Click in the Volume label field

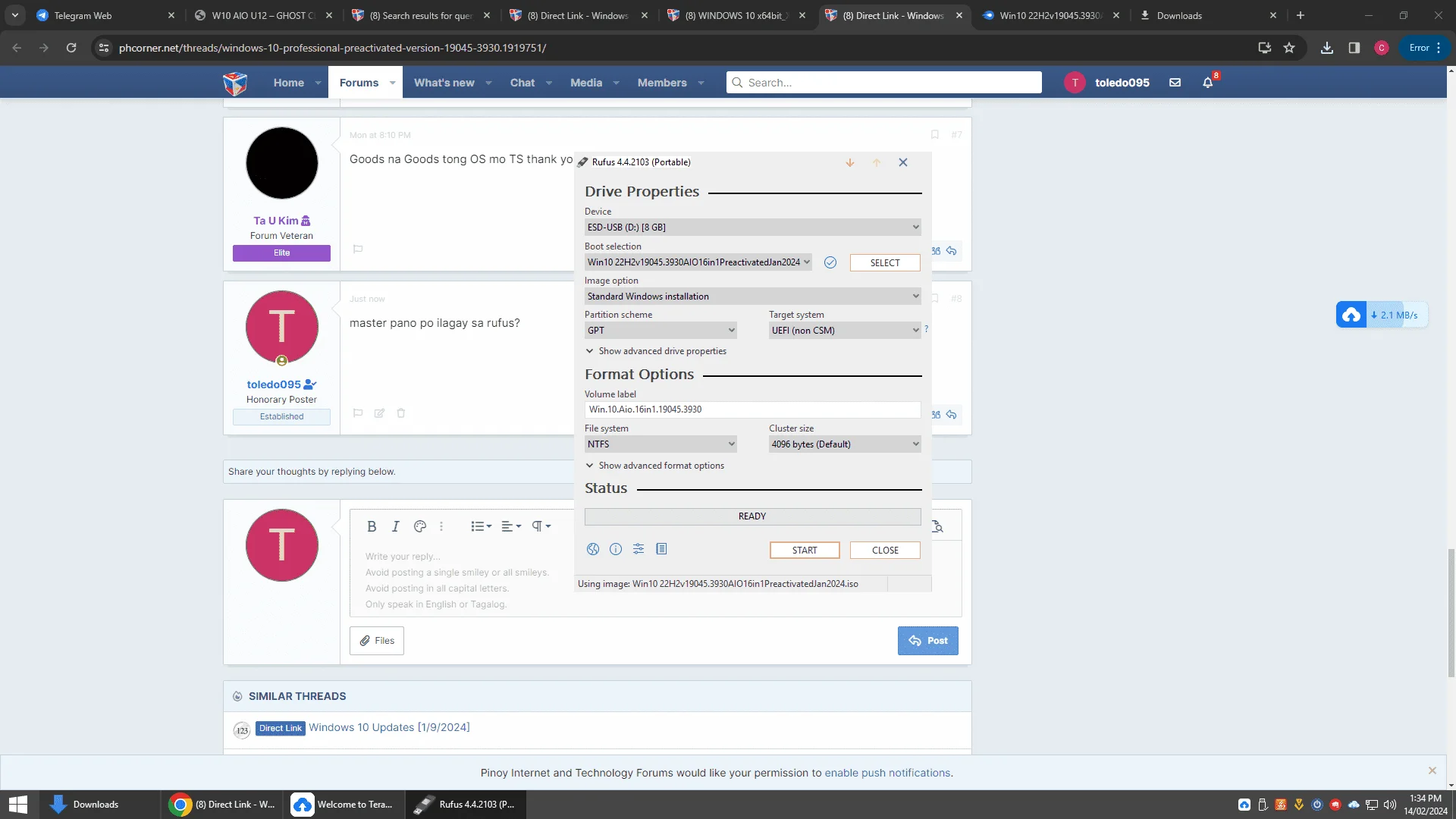pyautogui.click(x=753, y=409)
